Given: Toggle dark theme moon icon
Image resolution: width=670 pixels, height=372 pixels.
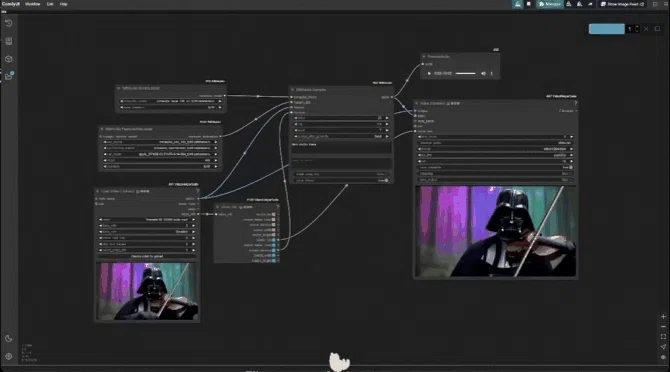Looking at the screenshot, I should click(9, 339).
